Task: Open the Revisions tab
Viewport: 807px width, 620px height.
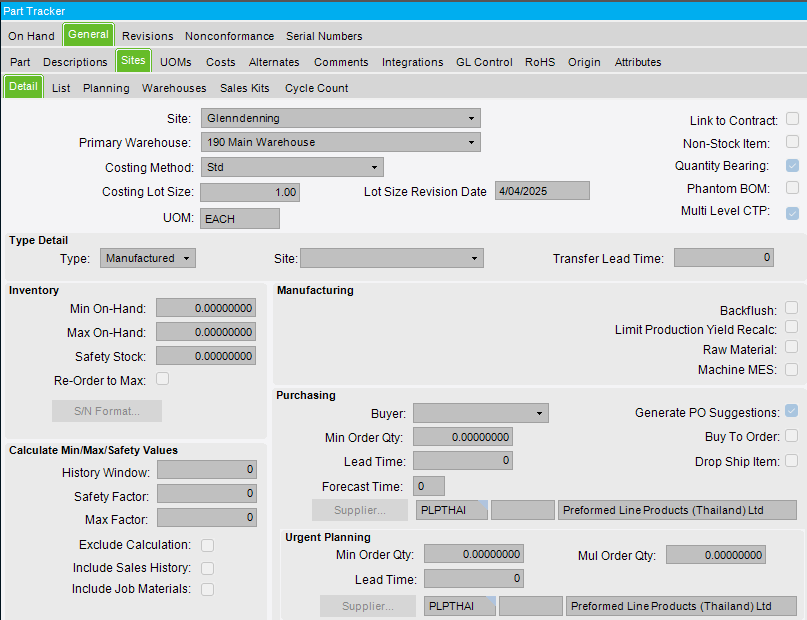Action: tap(148, 36)
